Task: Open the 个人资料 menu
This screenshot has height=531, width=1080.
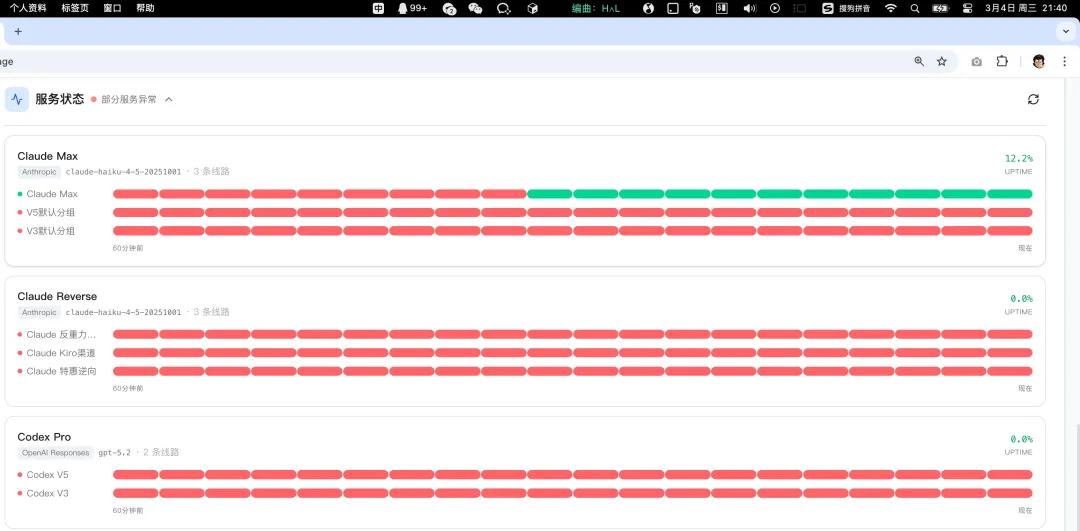Action: tap(28, 8)
